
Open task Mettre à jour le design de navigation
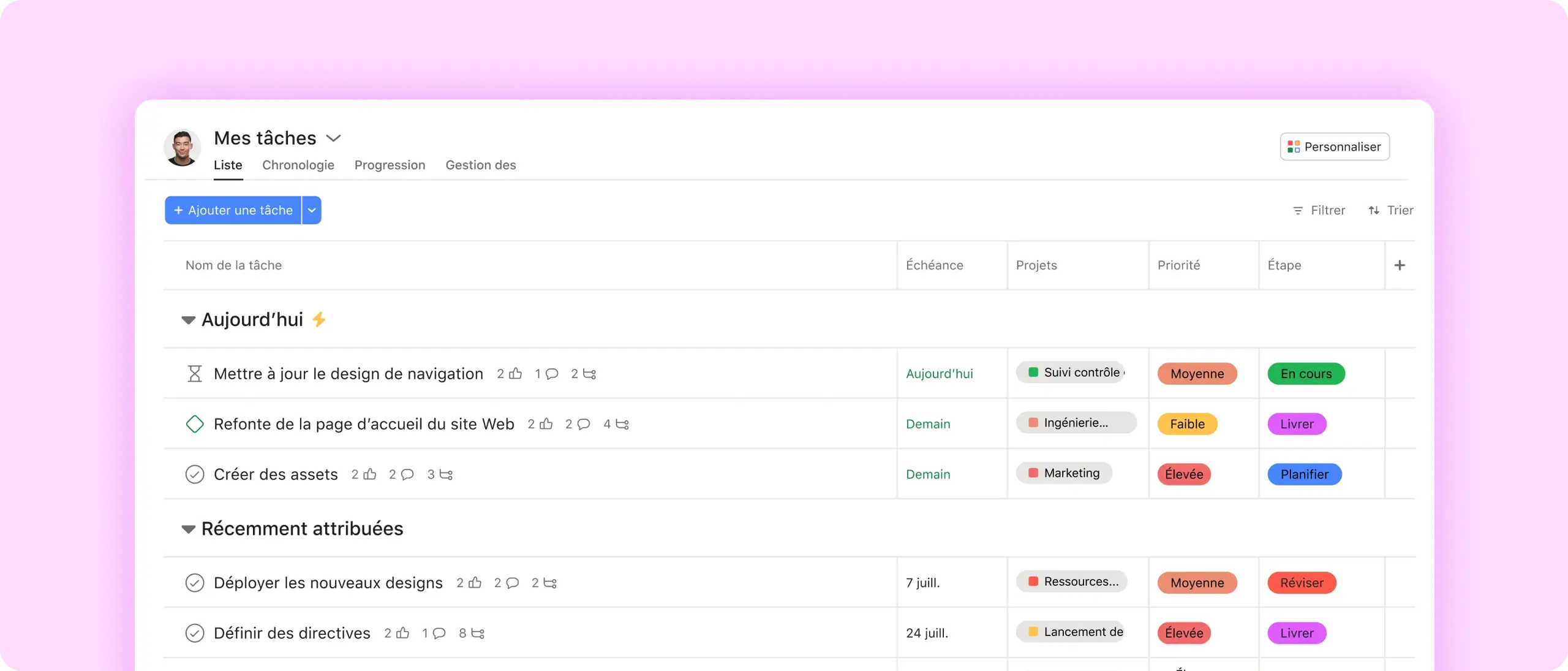click(x=349, y=374)
